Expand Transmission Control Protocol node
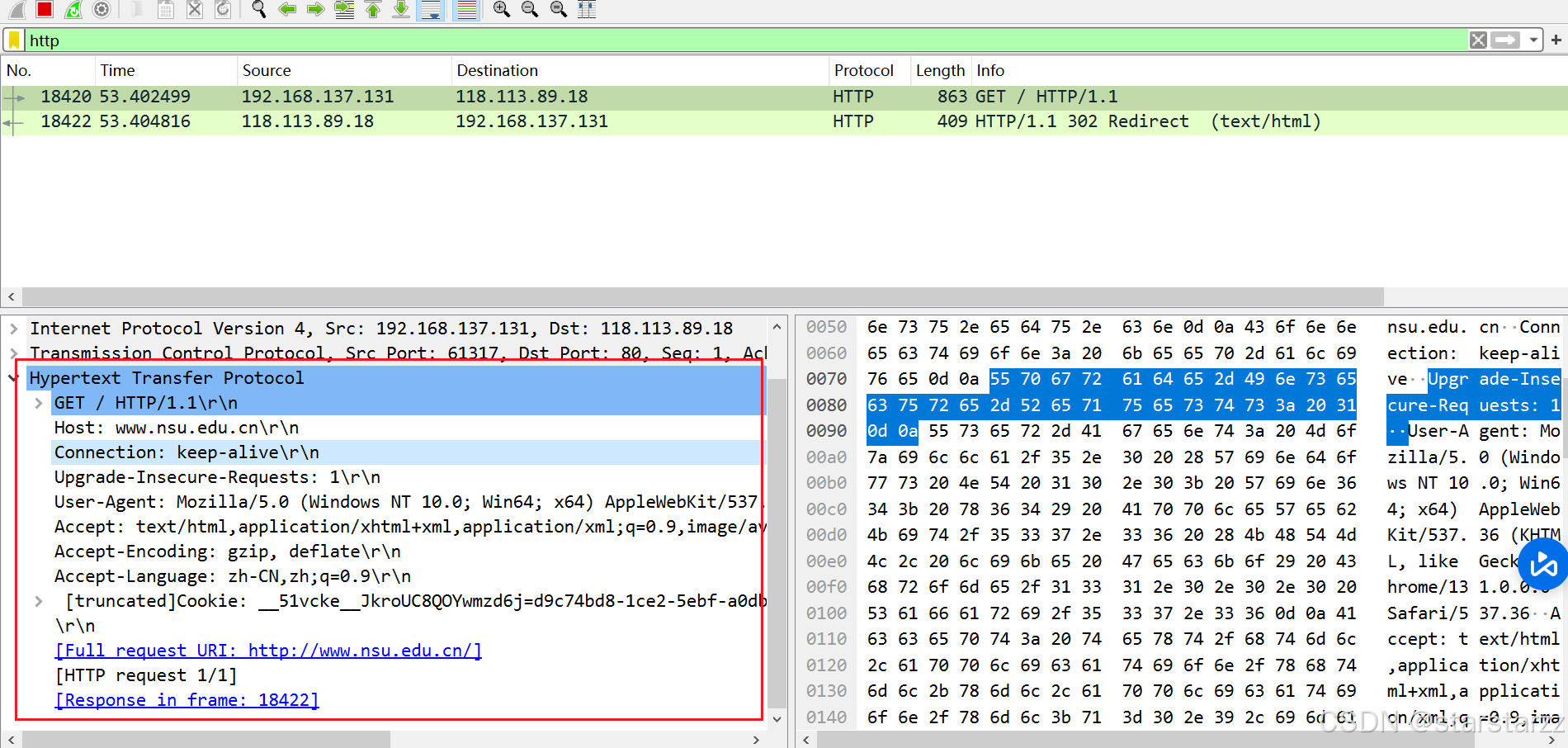Image resolution: width=1568 pixels, height=748 pixels. tap(13, 353)
